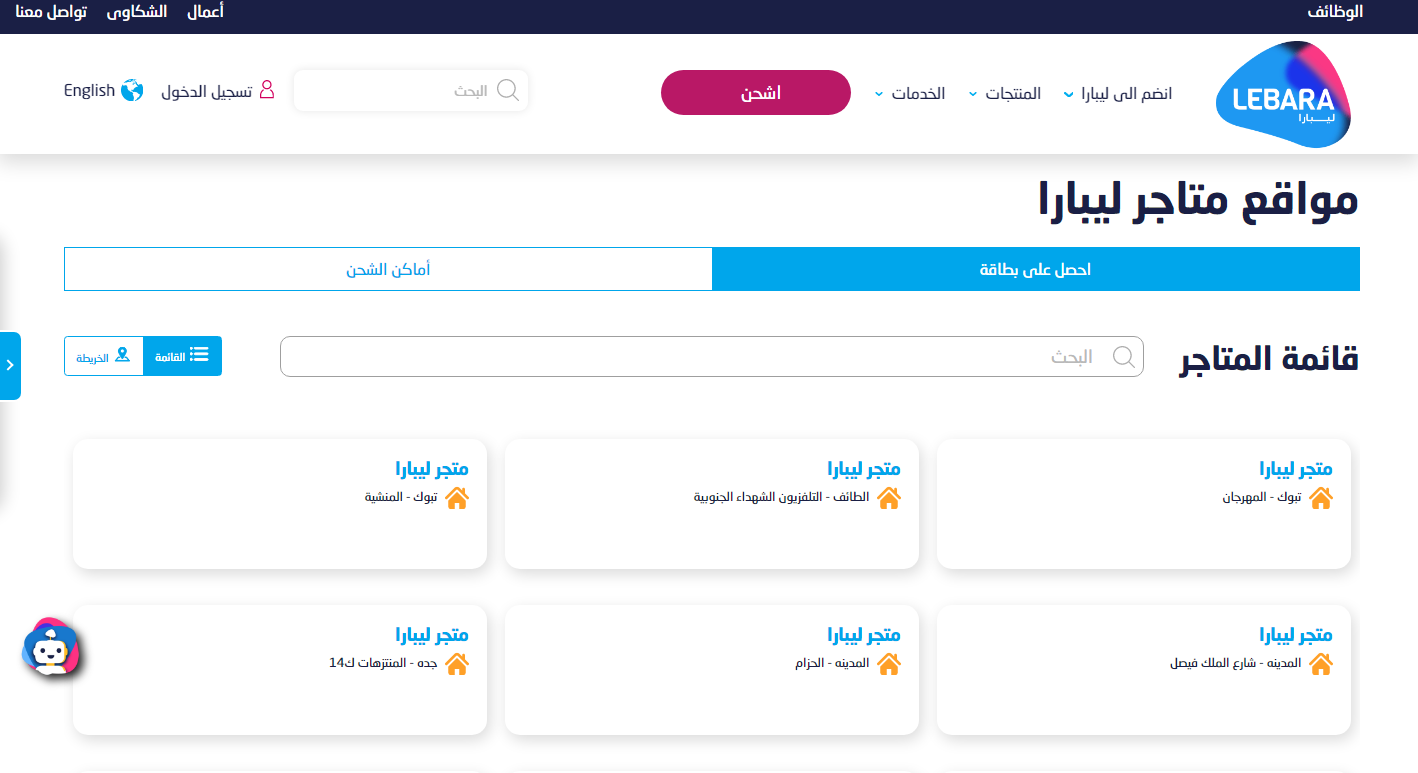This screenshot has height=773, width=1418.
Task: Open تواصل معنا contact link
Action: pos(51,12)
